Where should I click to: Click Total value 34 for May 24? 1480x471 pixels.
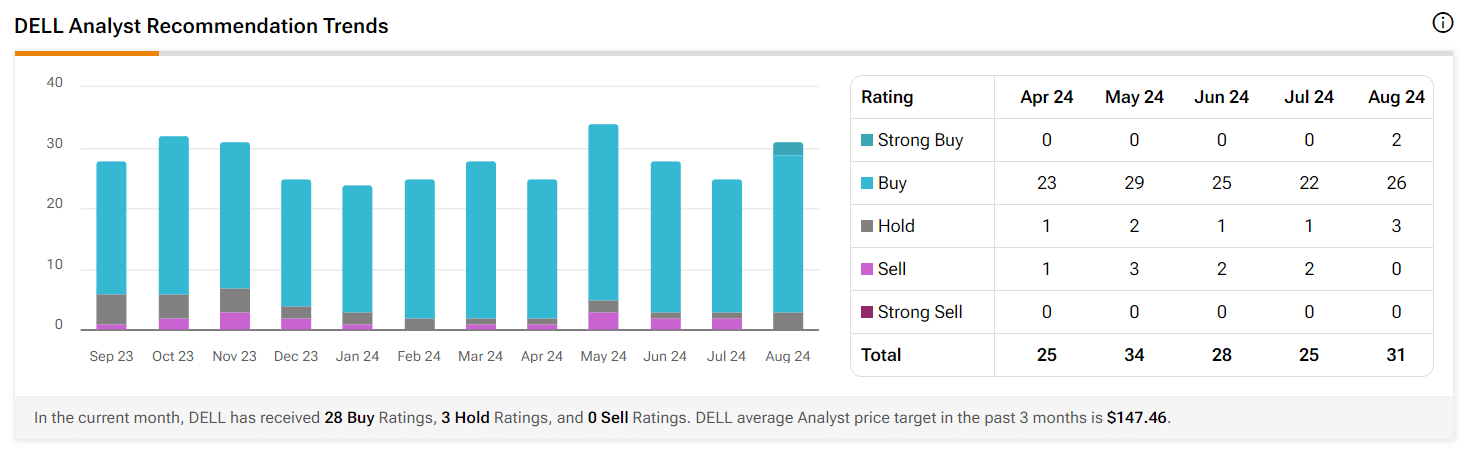(x=1134, y=355)
